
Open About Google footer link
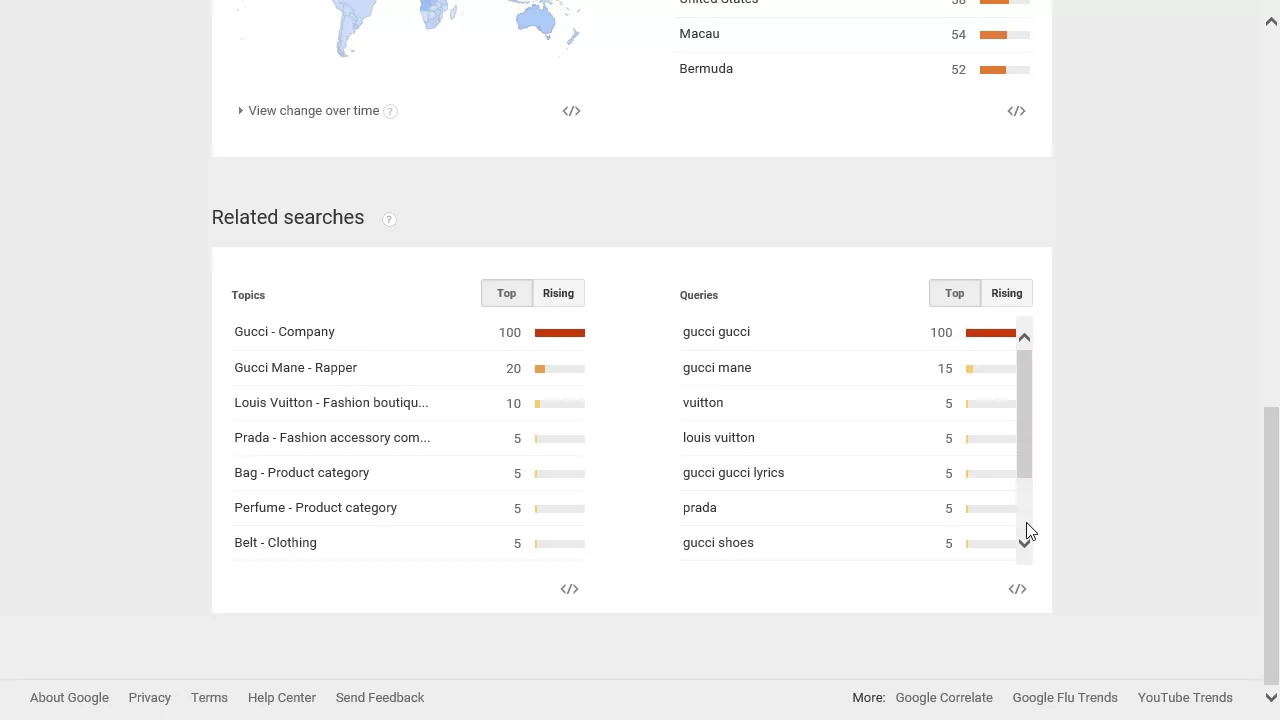(x=69, y=698)
